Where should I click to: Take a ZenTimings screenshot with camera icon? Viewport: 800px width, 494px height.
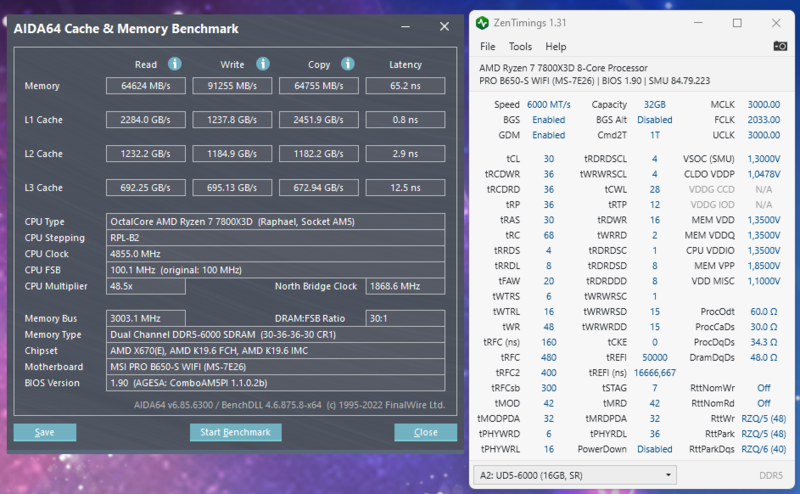coord(780,46)
